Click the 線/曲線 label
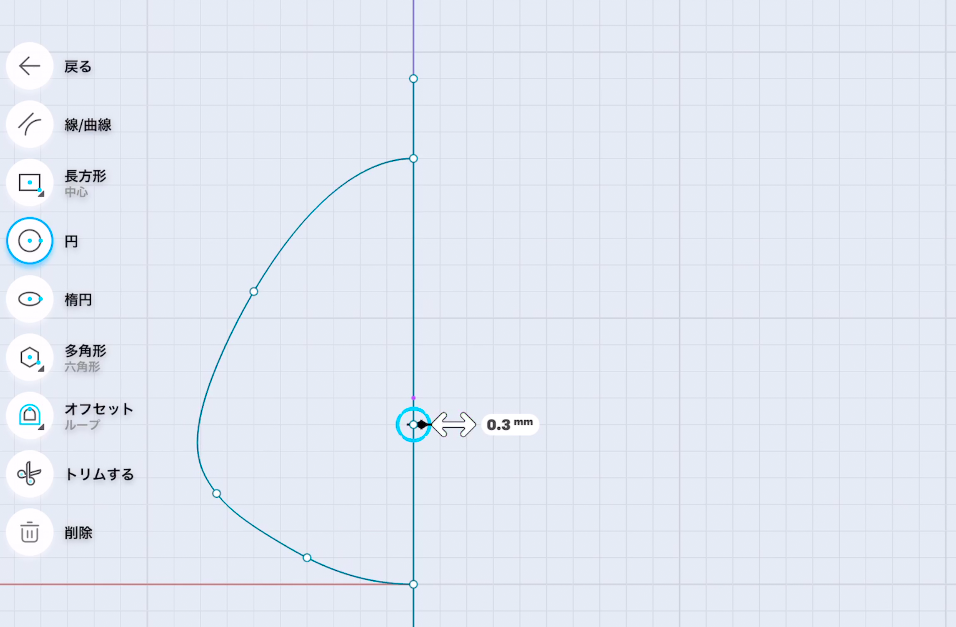The height and width of the screenshot is (627, 956). (x=88, y=125)
